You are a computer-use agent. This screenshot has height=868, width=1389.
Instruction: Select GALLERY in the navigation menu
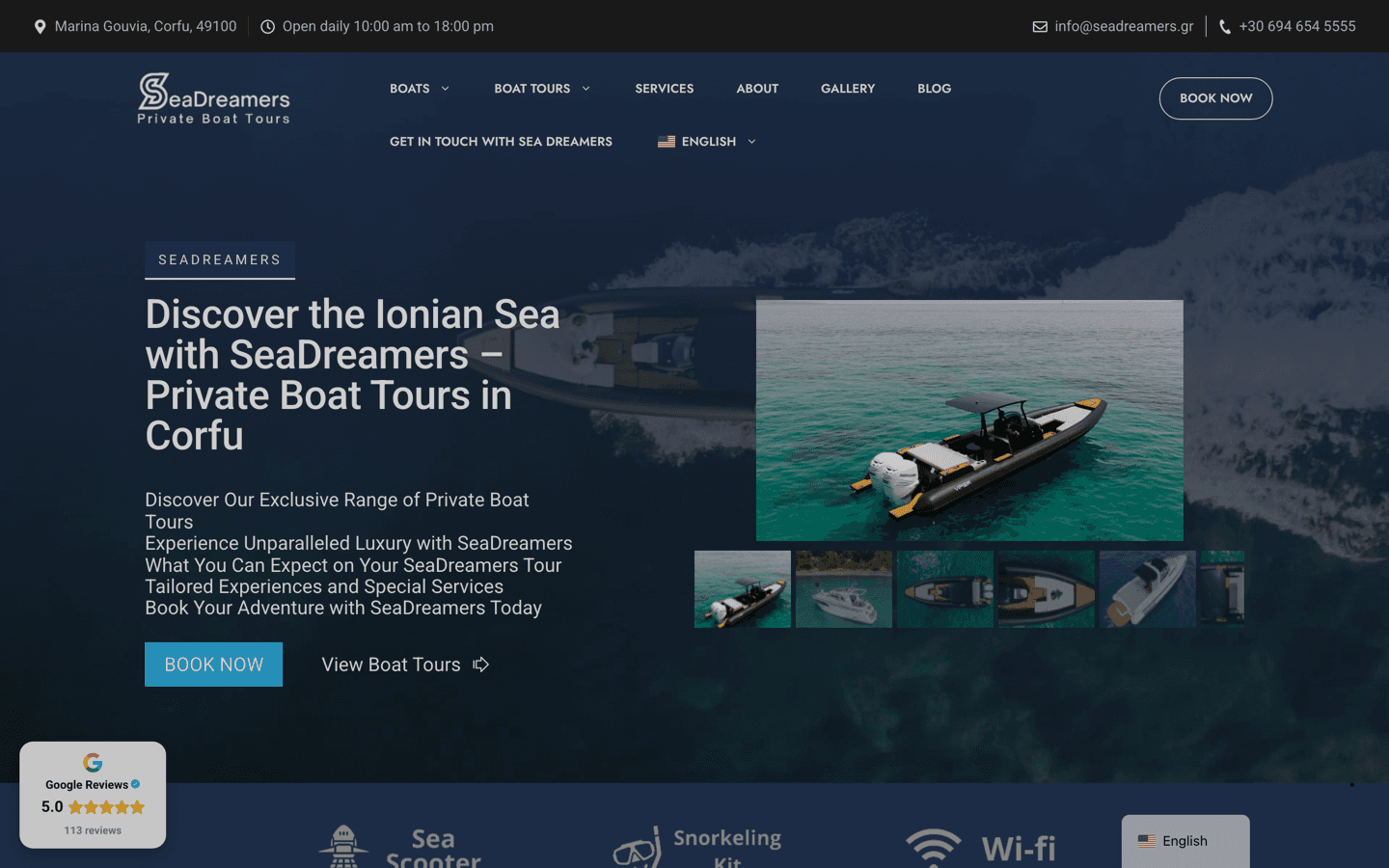click(x=848, y=88)
